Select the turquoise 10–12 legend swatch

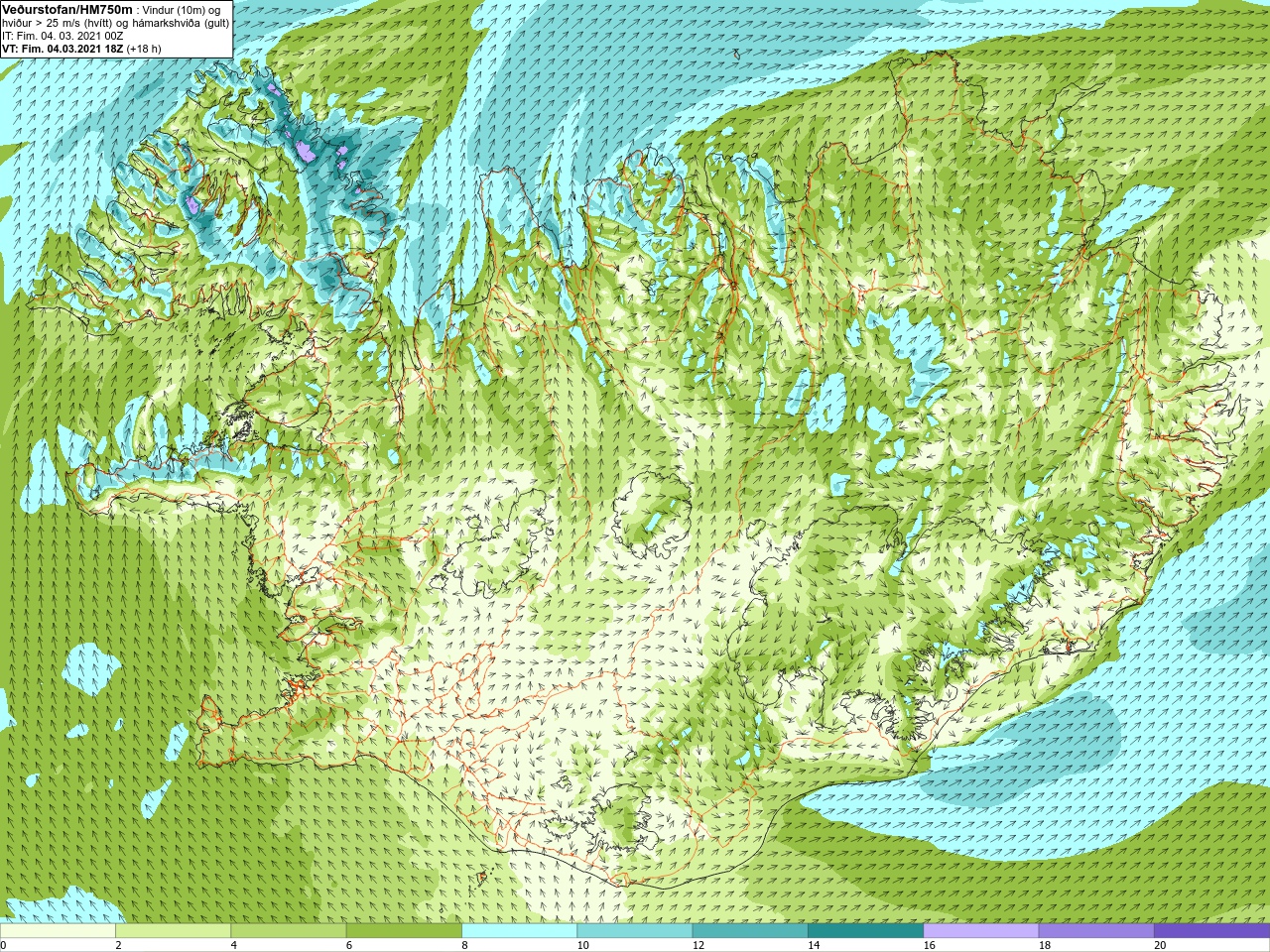click(635, 931)
